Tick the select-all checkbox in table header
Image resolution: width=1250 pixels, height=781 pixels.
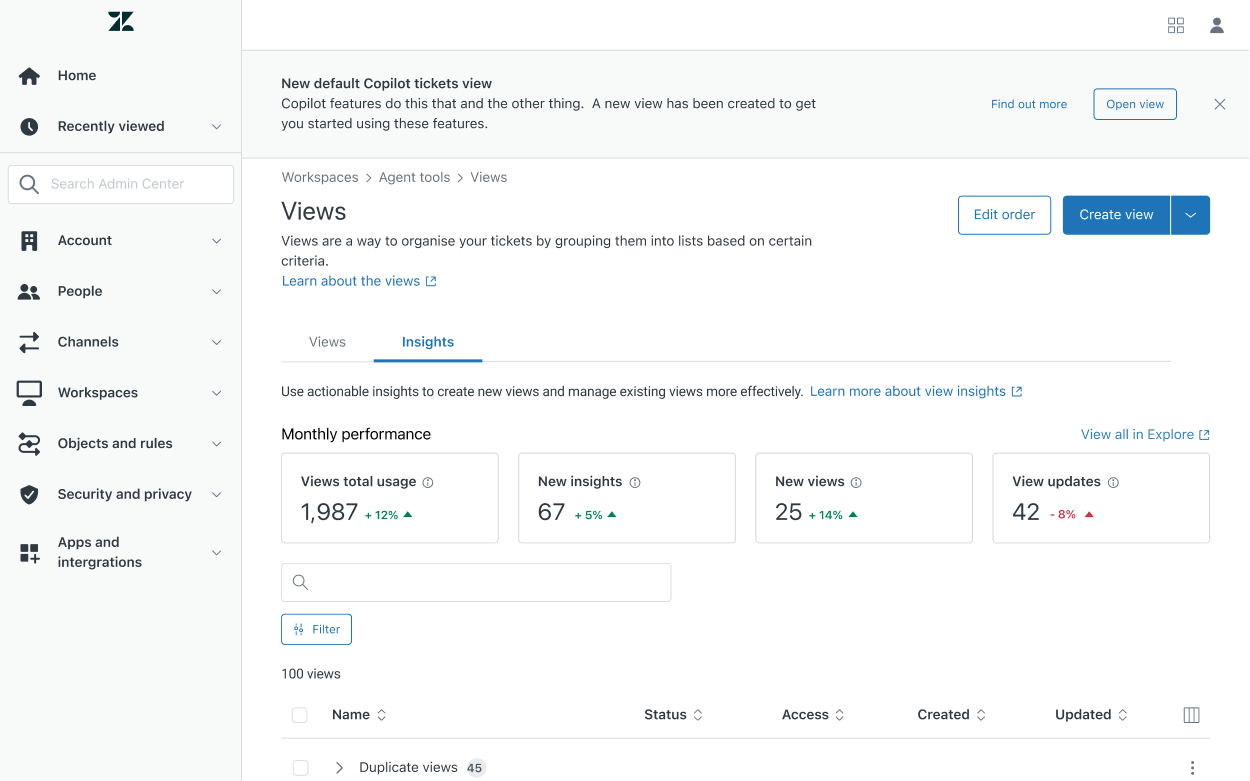coord(300,715)
